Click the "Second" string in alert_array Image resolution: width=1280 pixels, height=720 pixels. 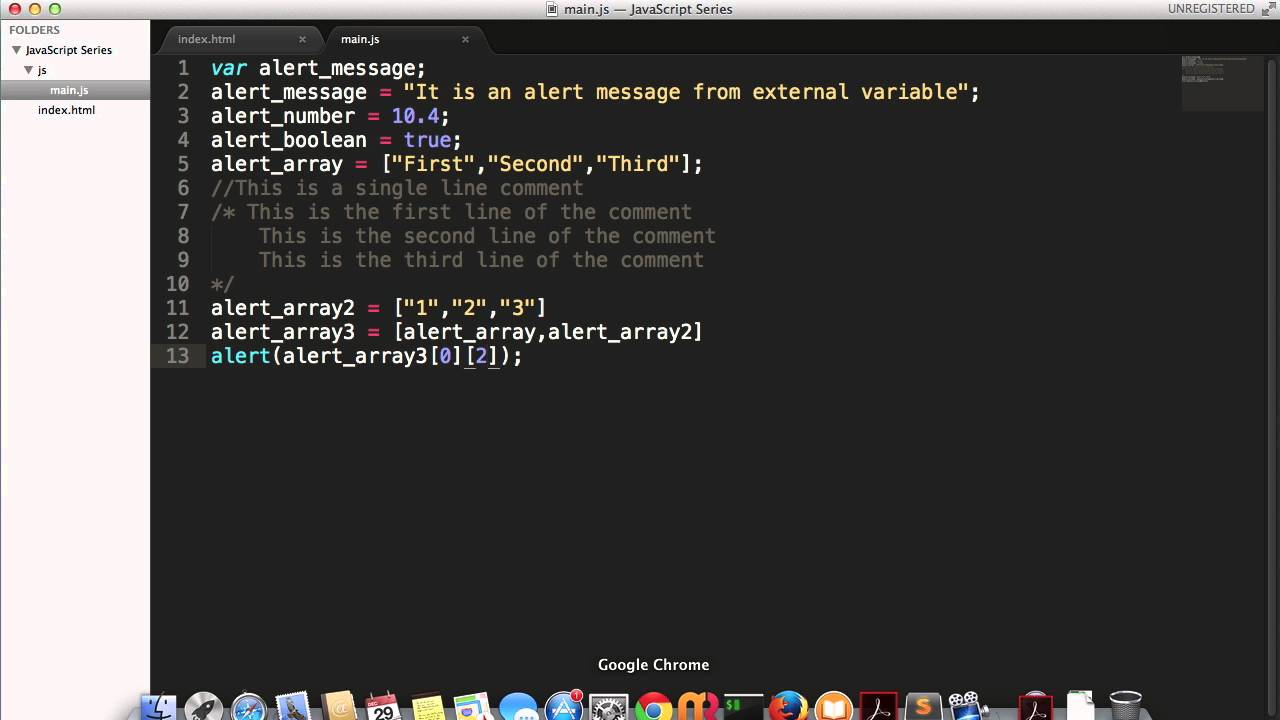coord(535,164)
